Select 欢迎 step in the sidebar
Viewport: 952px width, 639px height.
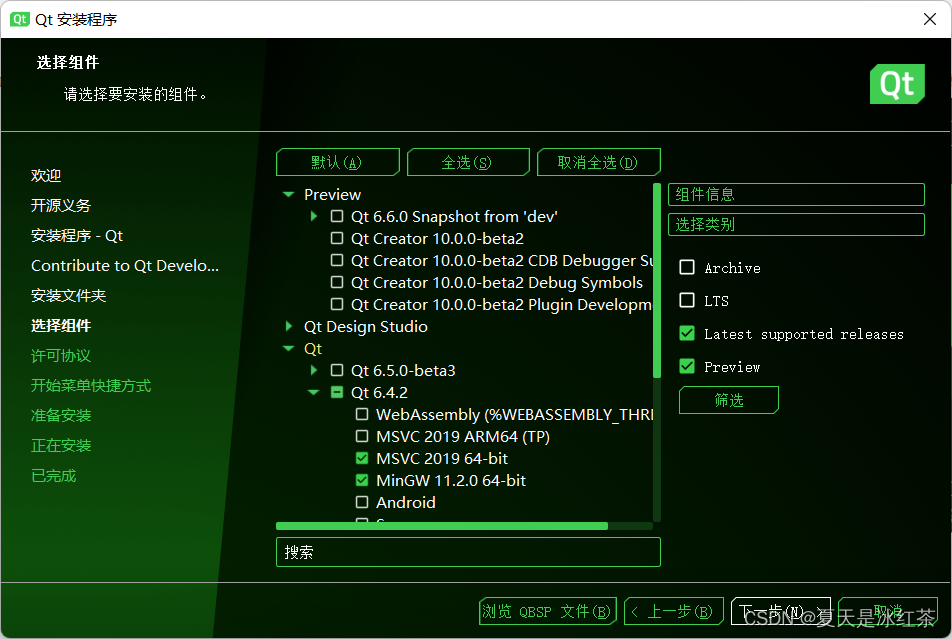click(x=46, y=176)
